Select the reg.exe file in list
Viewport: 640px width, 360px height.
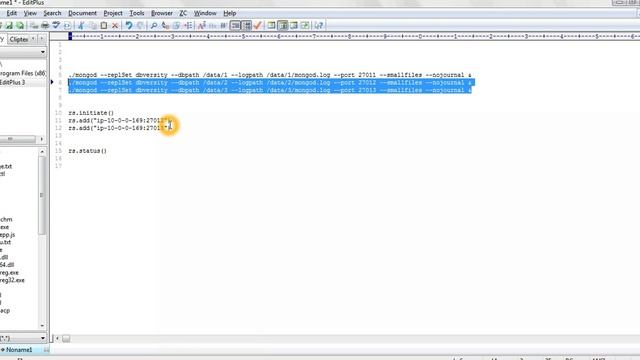[x=9, y=273]
